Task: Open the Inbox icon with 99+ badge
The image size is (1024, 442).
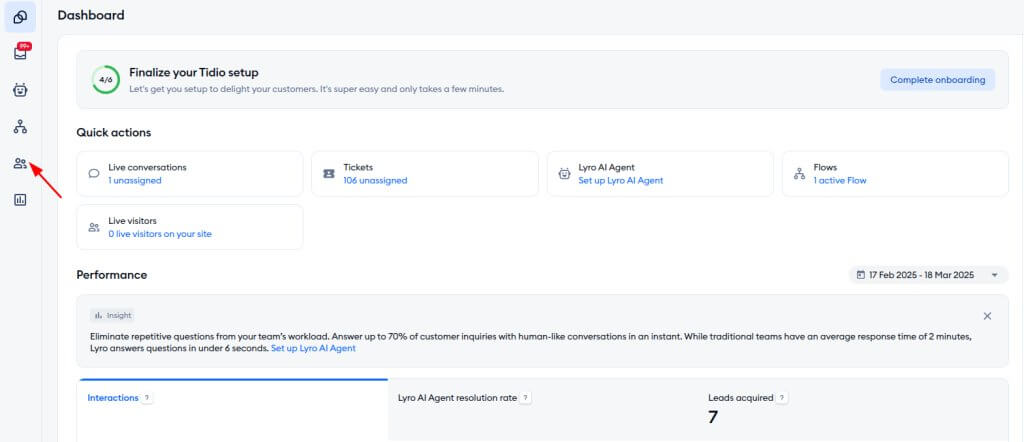Action: click(x=21, y=53)
